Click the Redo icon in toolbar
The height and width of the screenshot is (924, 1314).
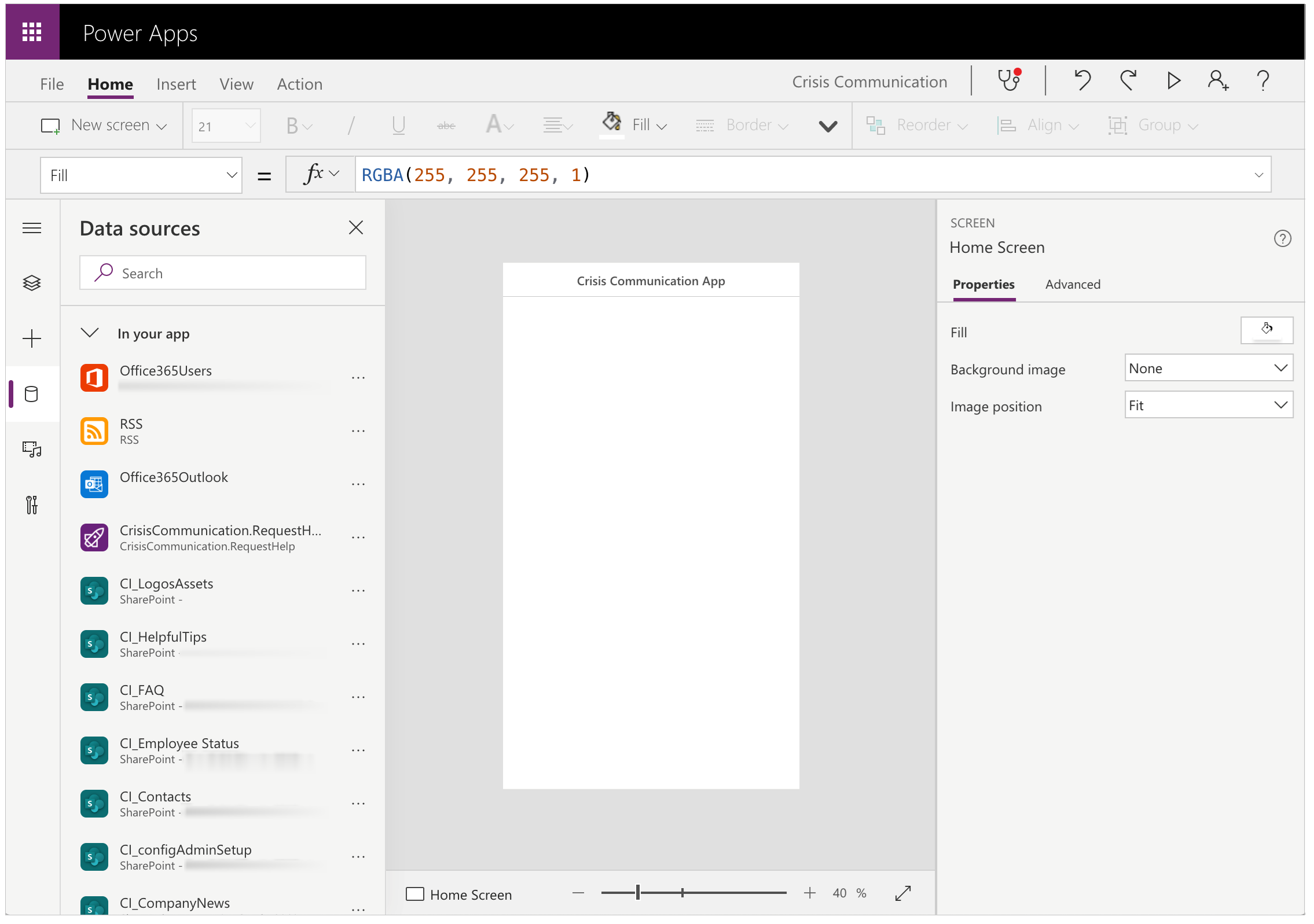click(x=1127, y=83)
